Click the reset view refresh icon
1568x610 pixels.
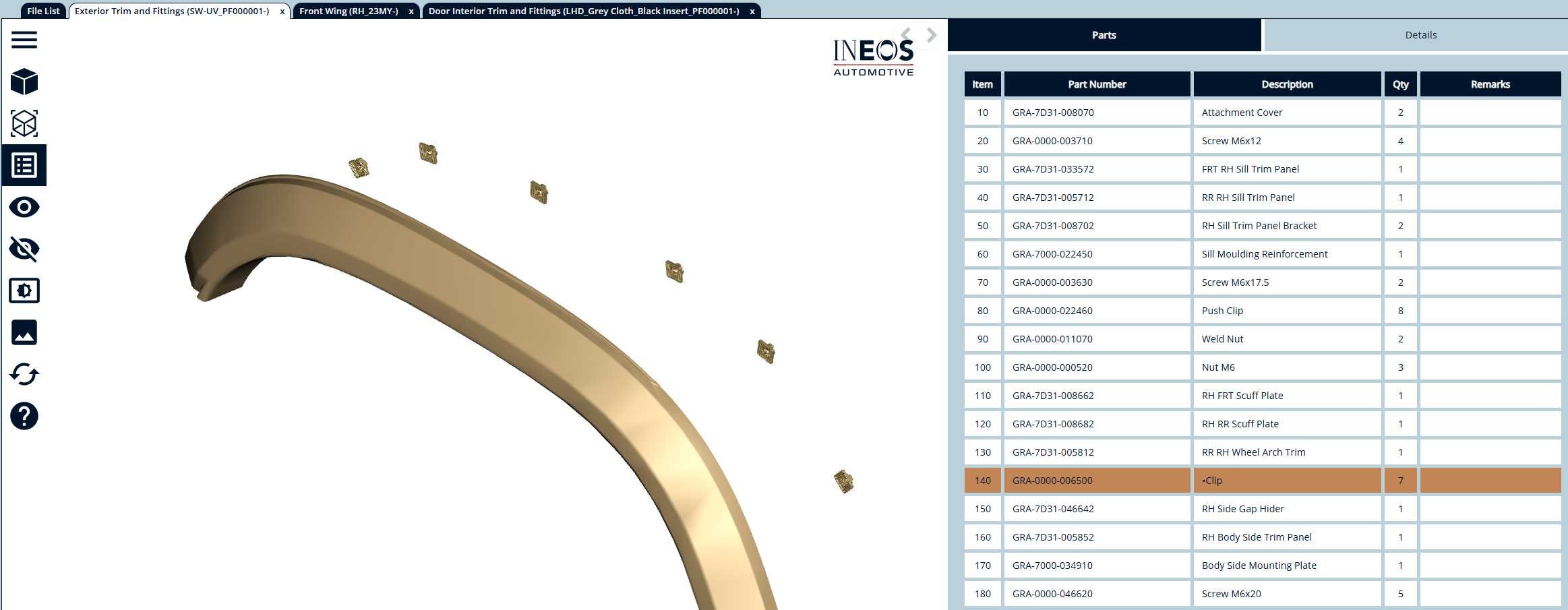pos(24,374)
